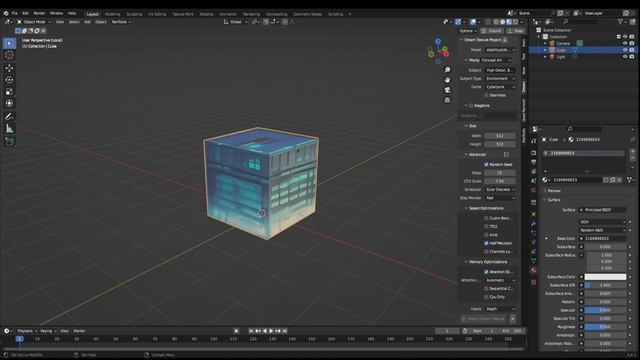Screen dimensions: 640x360
Task: Click the zoom magnifier viewport icon
Action: click(447, 70)
